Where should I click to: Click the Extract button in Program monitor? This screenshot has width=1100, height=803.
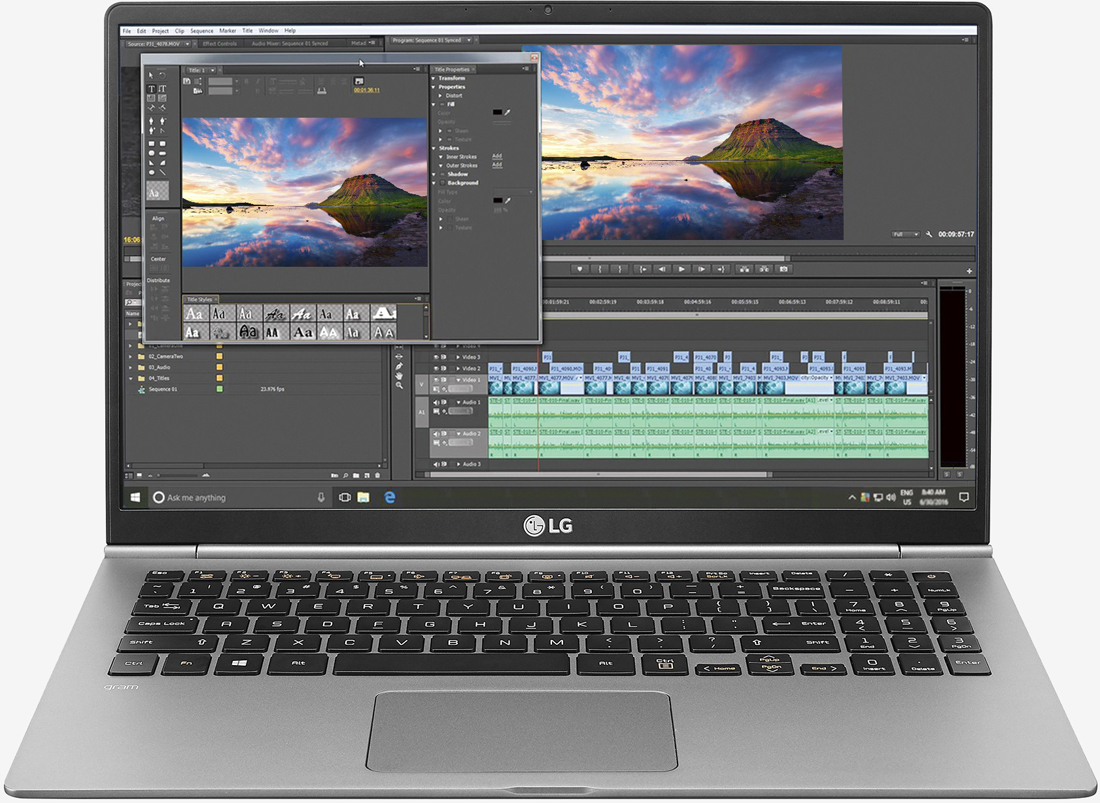765,269
